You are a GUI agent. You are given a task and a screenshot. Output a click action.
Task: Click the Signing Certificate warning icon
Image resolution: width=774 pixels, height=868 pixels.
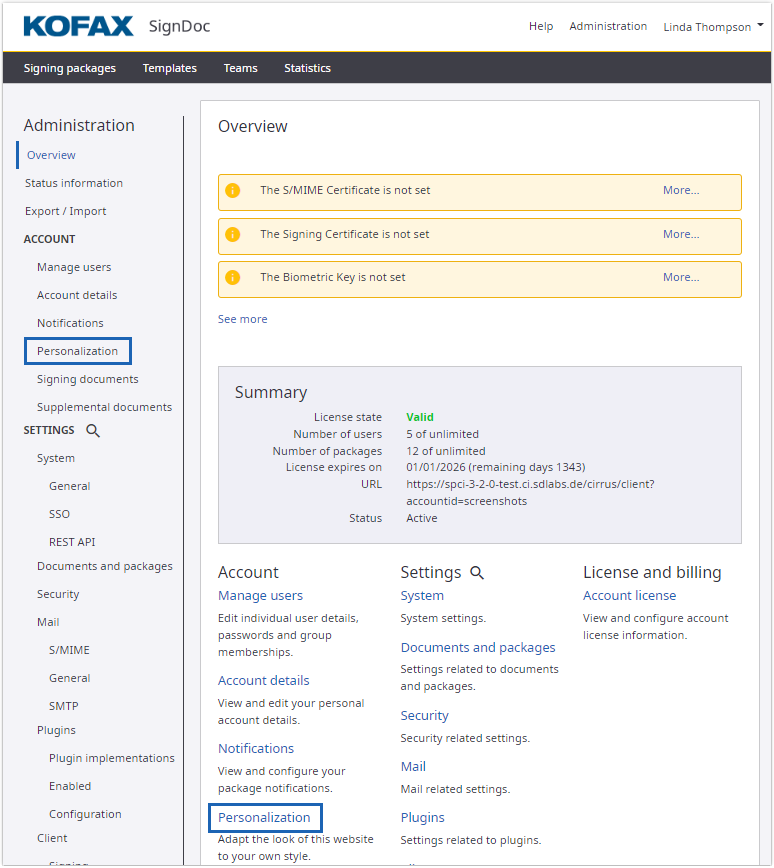pyautogui.click(x=233, y=234)
